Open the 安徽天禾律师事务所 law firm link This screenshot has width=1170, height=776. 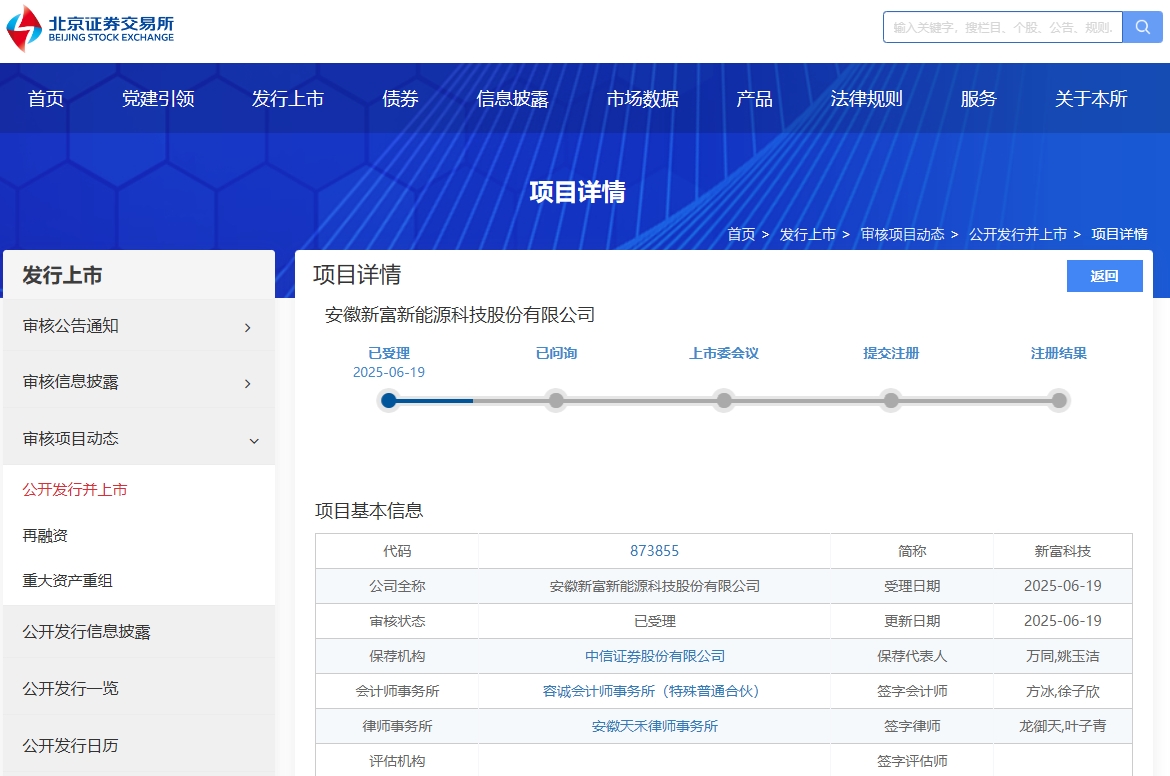coord(654,726)
